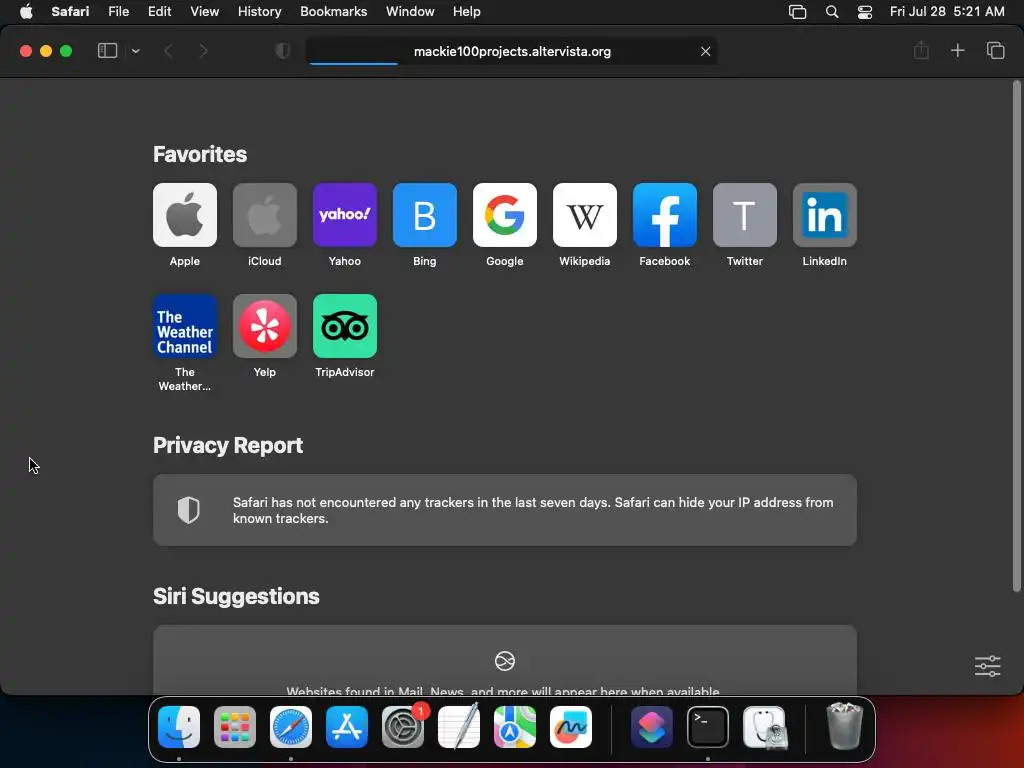Open the LinkedIn favorite
The width and height of the screenshot is (1024, 768).
click(x=825, y=215)
